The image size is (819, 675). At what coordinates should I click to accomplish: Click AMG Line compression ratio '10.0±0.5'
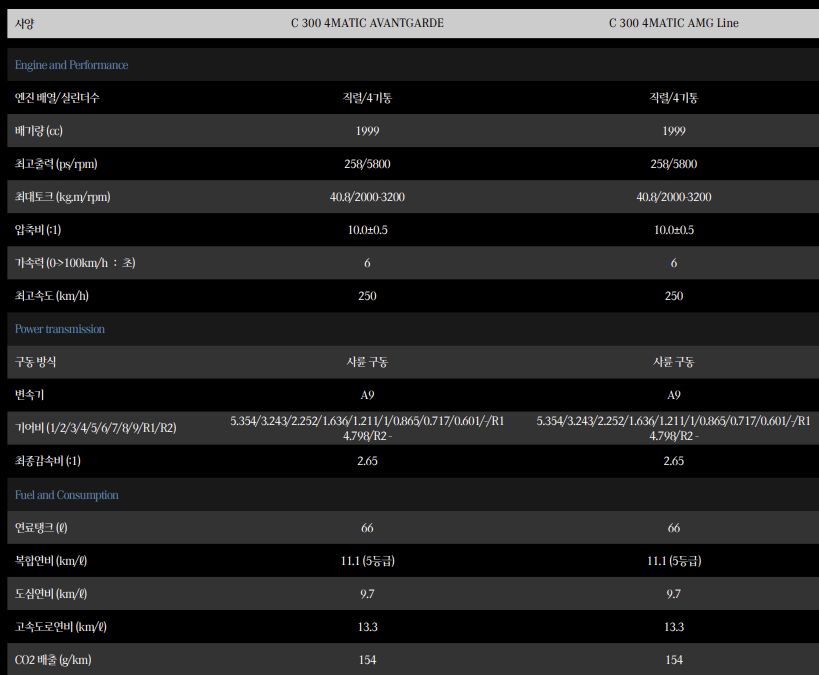[674, 230]
